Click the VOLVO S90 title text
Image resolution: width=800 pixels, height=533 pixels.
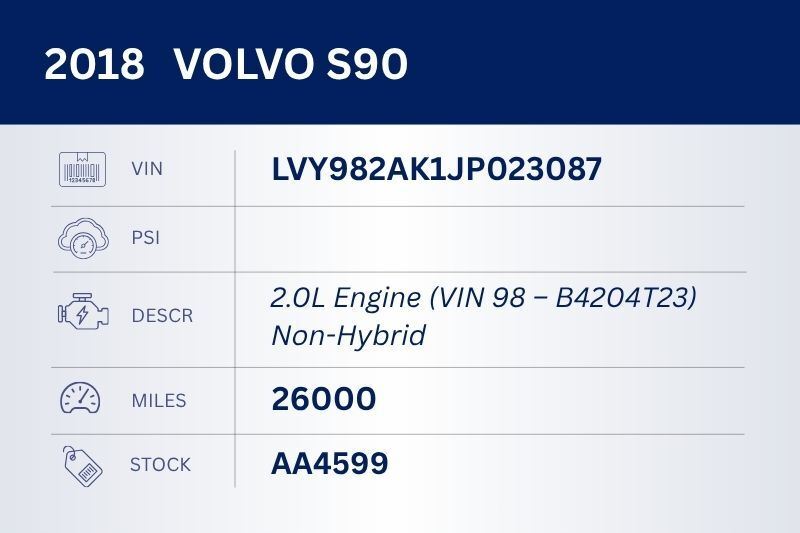[x=290, y=65]
